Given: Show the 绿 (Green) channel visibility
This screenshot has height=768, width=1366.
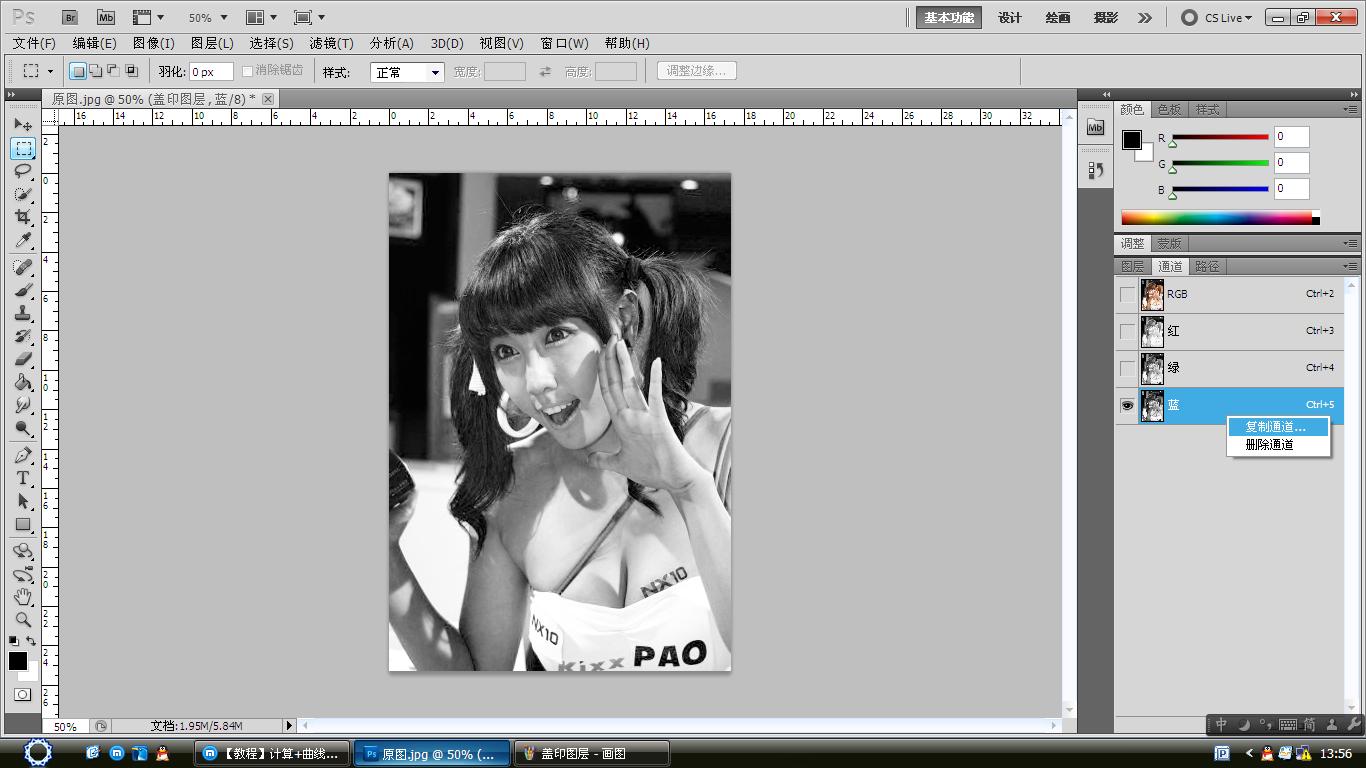Looking at the screenshot, I should click(1127, 368).
